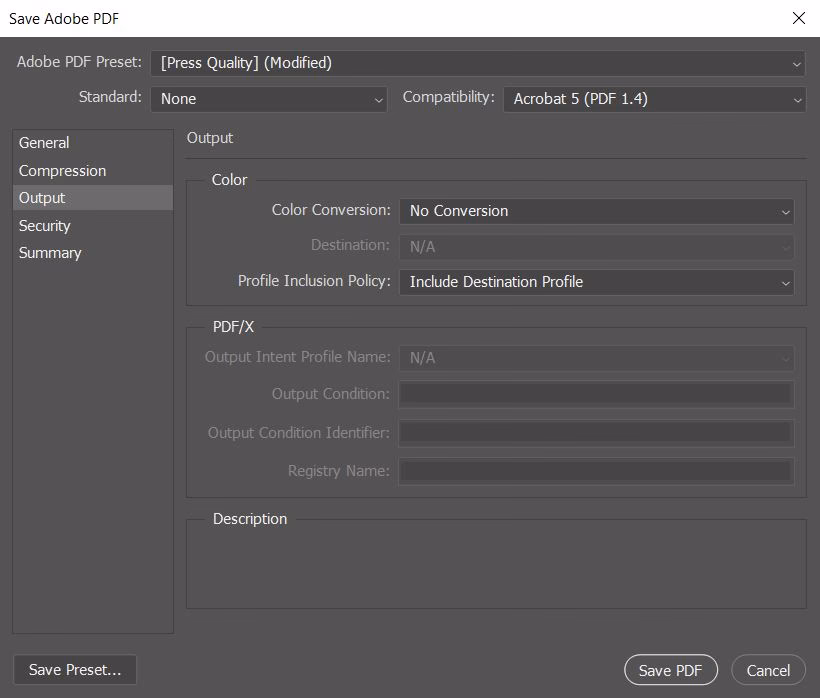
Task: View the Summary section
Action: (50, 253)
